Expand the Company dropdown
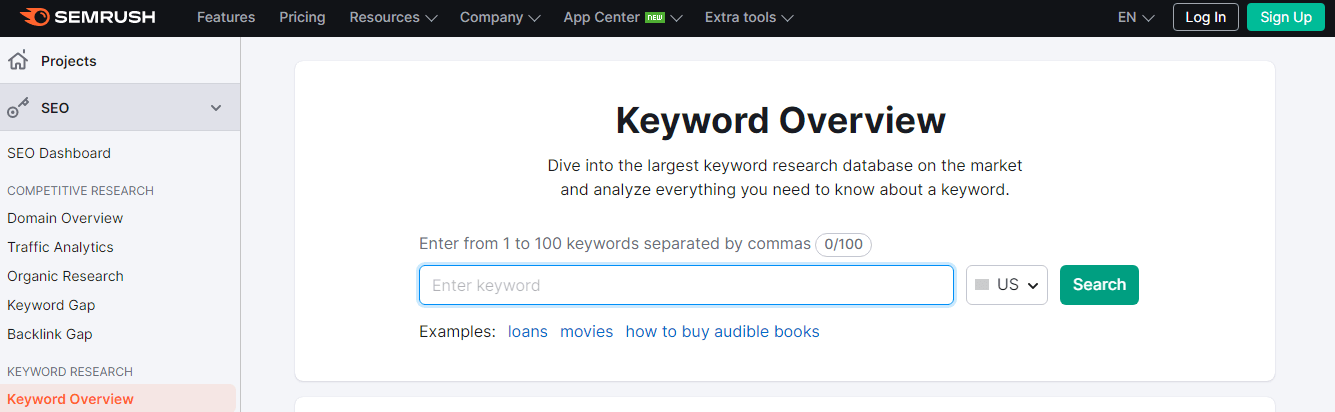The image size is (1335, 412). (500, 17)
